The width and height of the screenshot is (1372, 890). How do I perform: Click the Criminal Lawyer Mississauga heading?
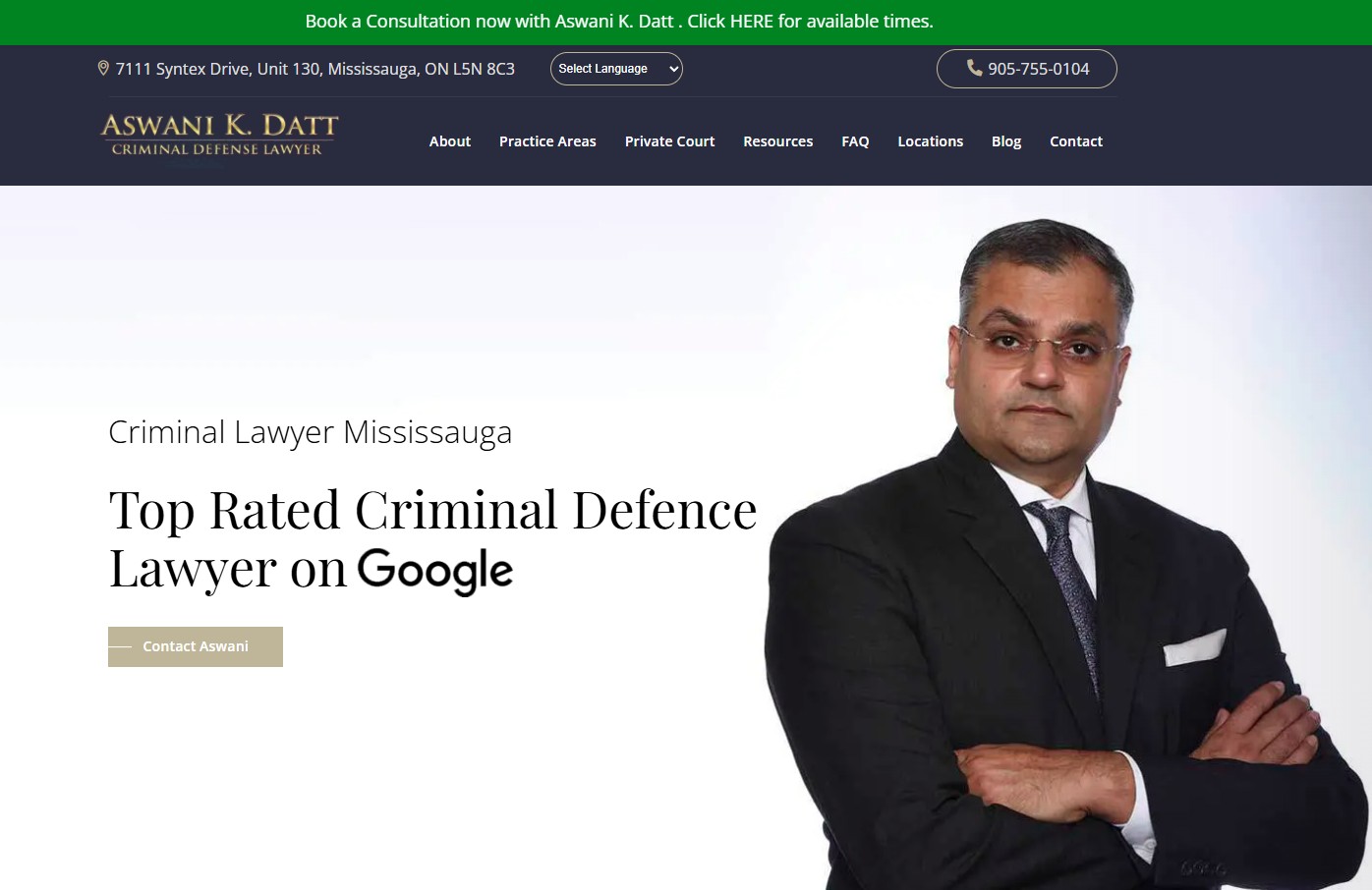coord(311,432)
